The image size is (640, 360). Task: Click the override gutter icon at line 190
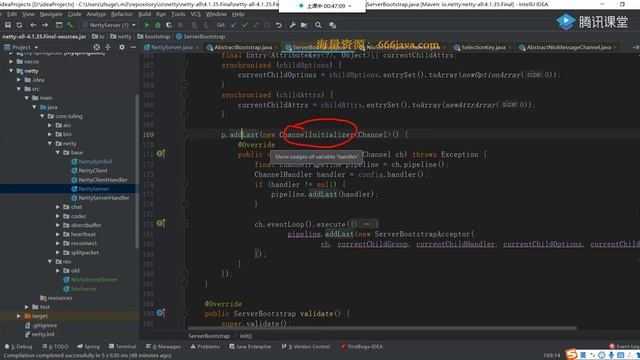[160, 313]
